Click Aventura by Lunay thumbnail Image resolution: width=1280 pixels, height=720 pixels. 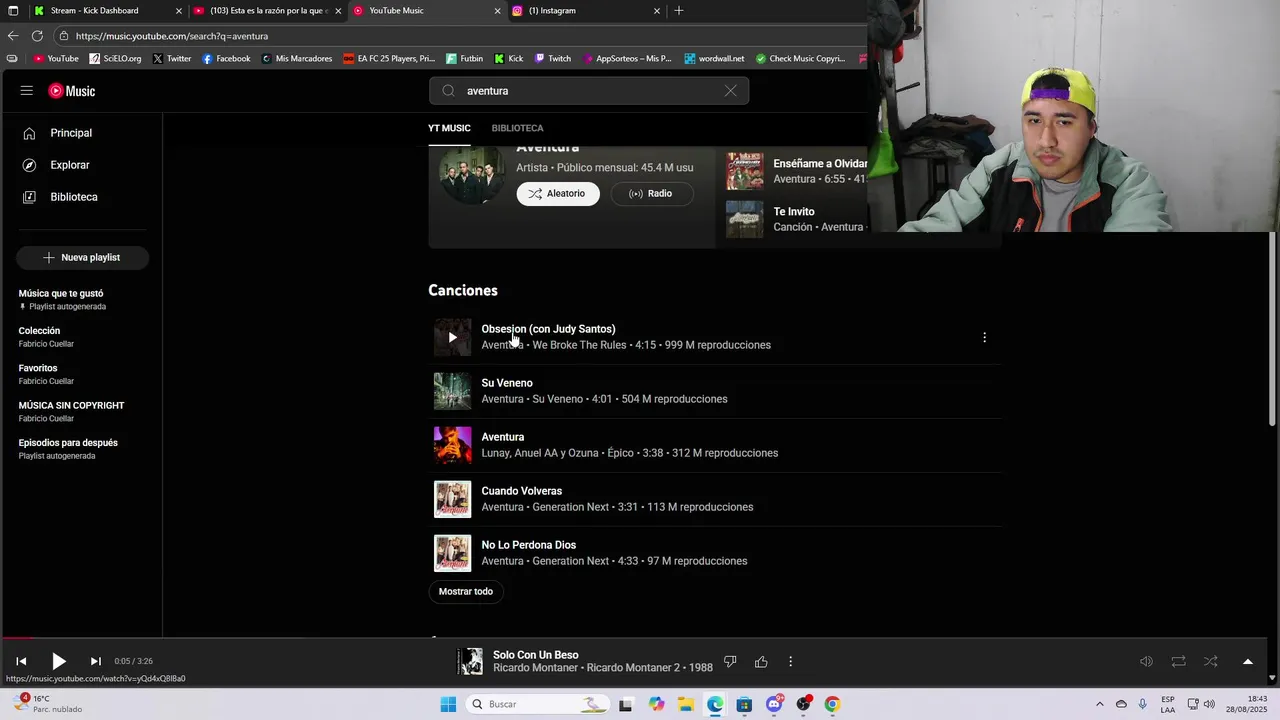[x=452, y=445]
